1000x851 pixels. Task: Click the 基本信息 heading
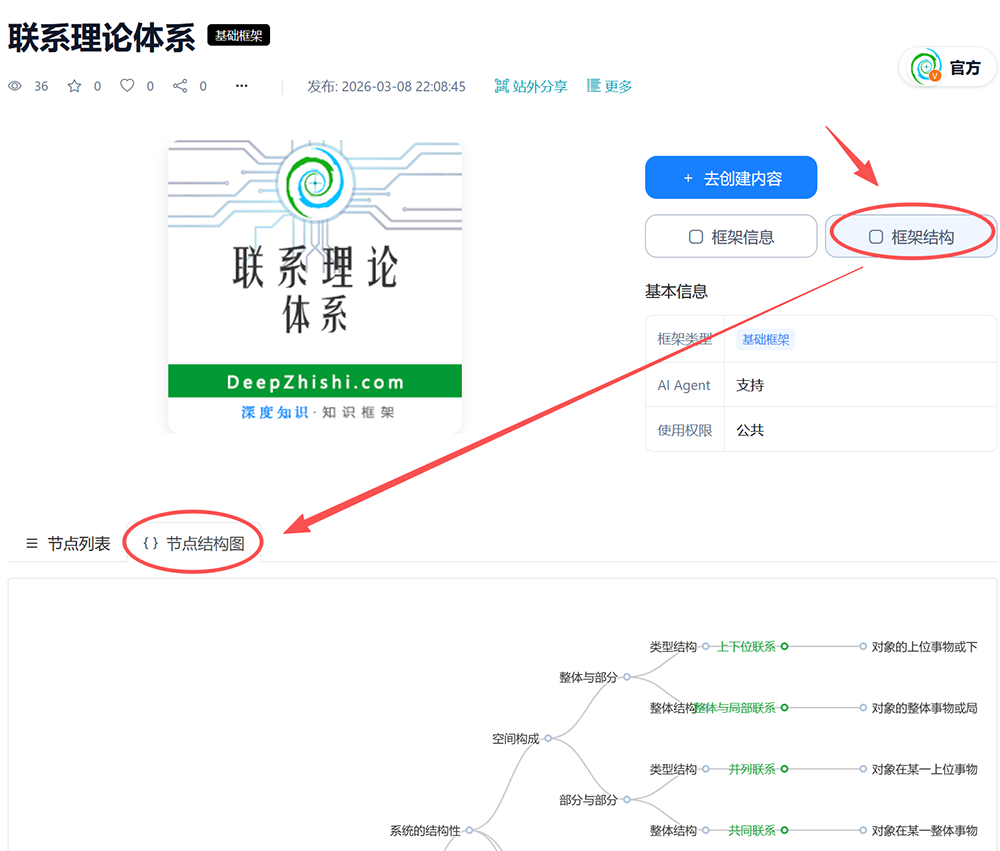pos(676,292)
